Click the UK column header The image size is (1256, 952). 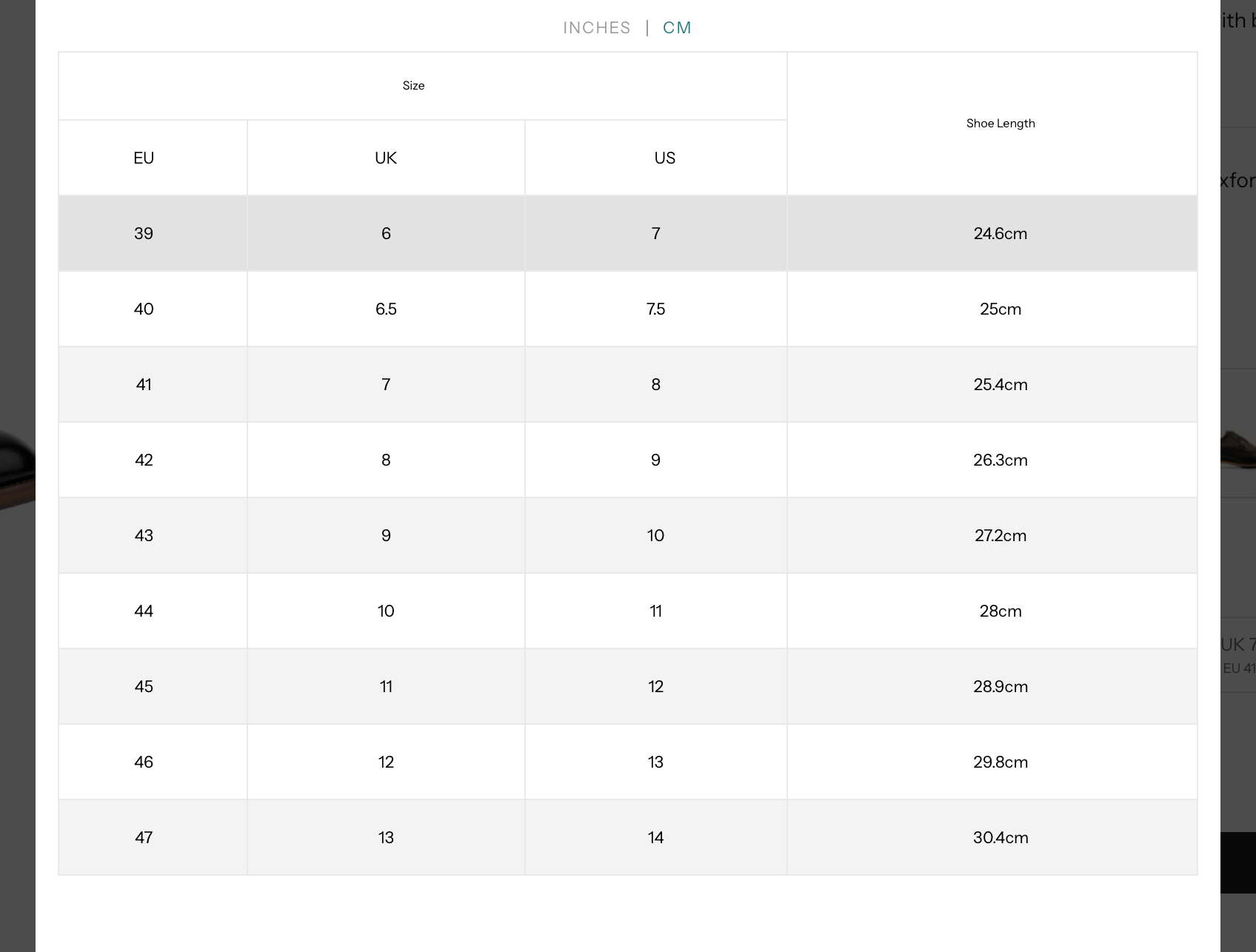[x=386, y=158]
